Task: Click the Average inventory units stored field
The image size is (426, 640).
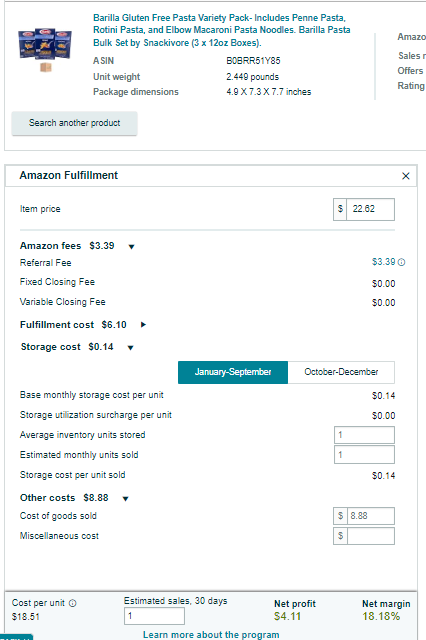Action: [x=364, y=435]
